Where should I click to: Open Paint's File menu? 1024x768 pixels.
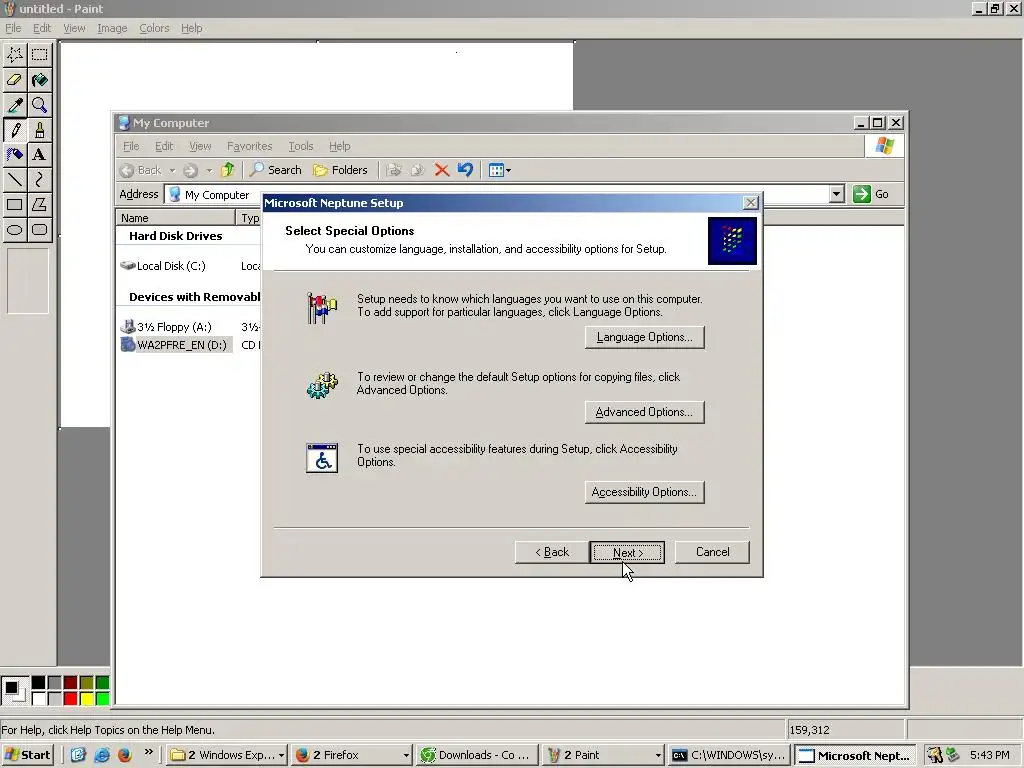[x=13, y=28]
